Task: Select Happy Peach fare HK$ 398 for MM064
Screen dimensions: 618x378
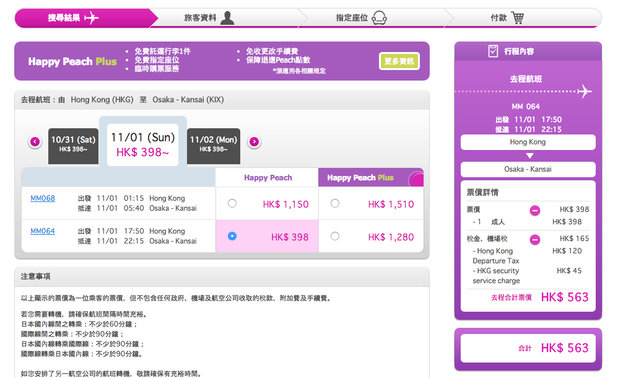Action: click(232, 236)
